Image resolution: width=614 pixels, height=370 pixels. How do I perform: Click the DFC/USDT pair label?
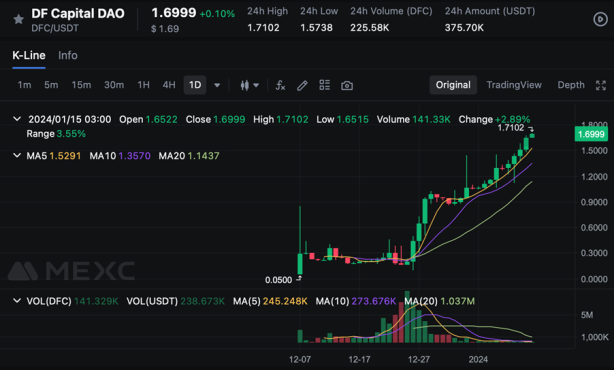pos(55,28)
